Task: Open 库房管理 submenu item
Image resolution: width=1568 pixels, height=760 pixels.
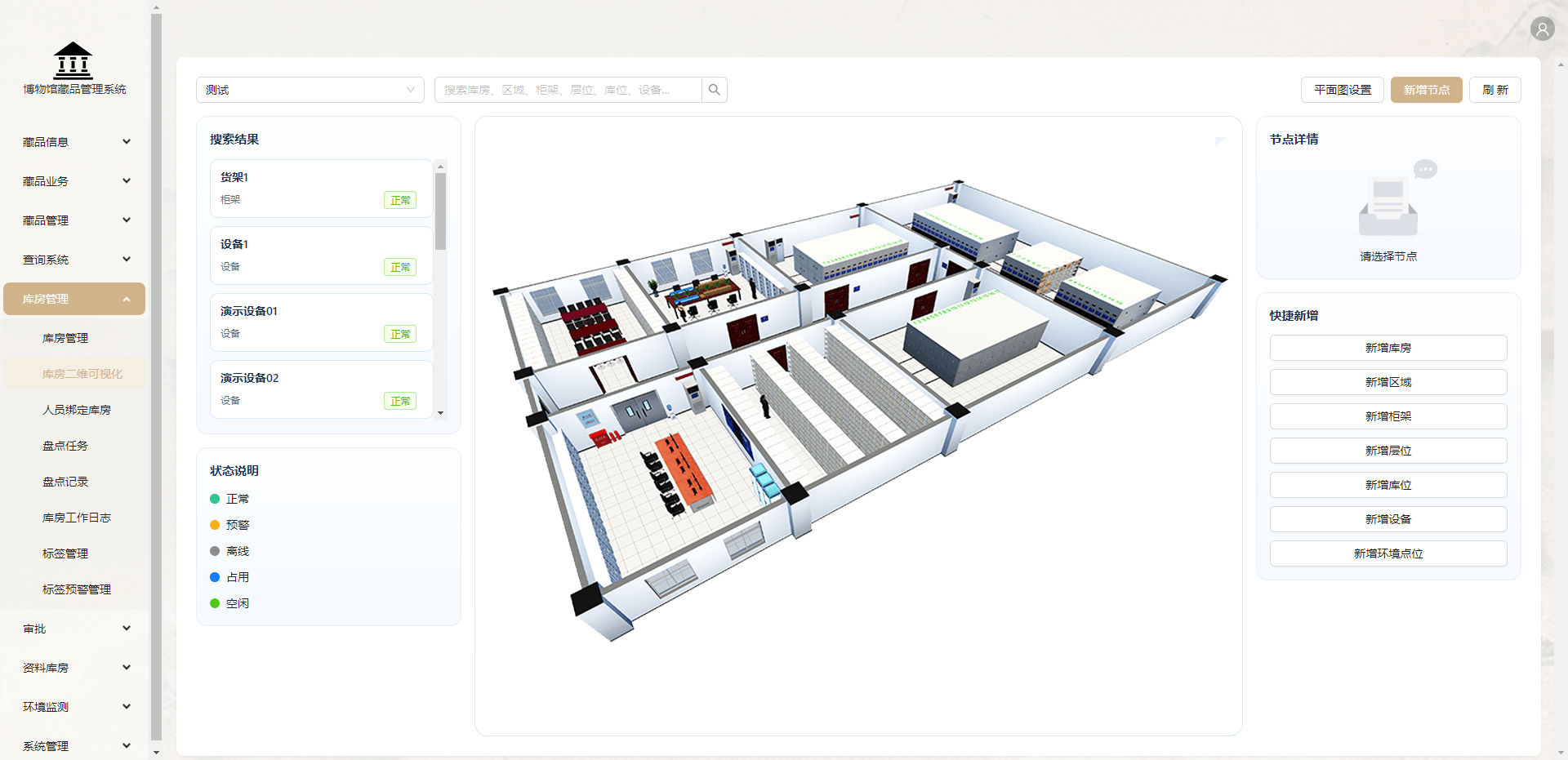Action: (x=74, y=338)
